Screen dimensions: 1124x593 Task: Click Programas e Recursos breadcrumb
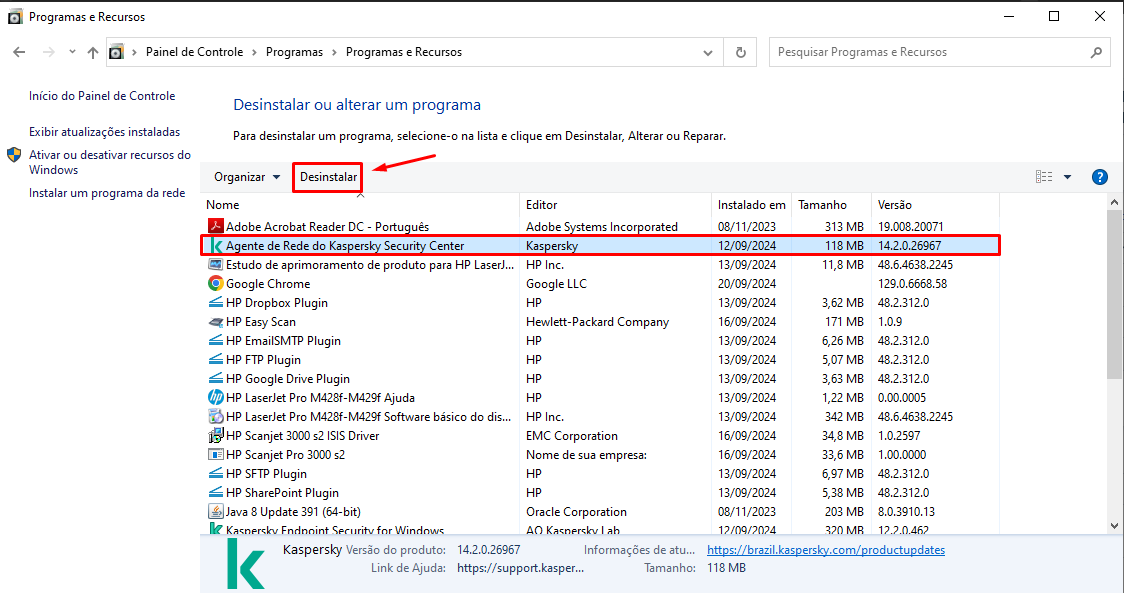[404, 52]
